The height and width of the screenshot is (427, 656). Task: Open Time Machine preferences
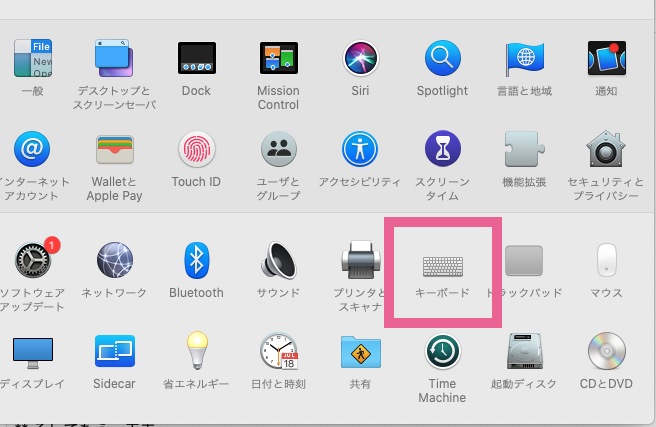coord(443,351)
